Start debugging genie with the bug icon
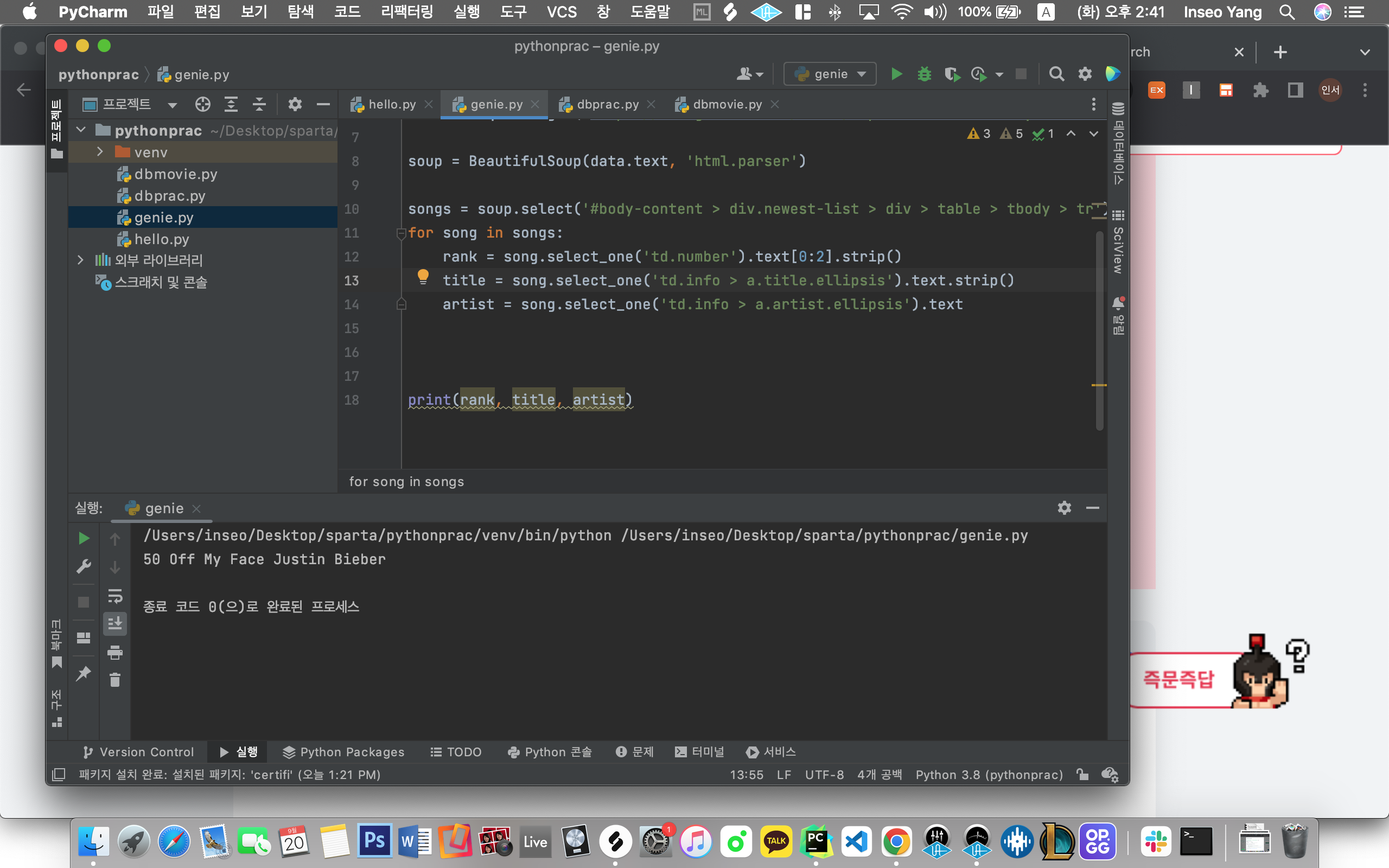This screenshot has width=1389, height=868. tap(924, 74)
